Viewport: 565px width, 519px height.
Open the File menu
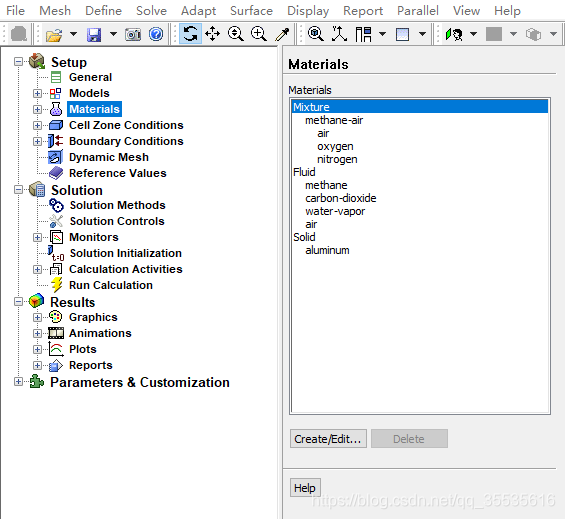(15, 11)
